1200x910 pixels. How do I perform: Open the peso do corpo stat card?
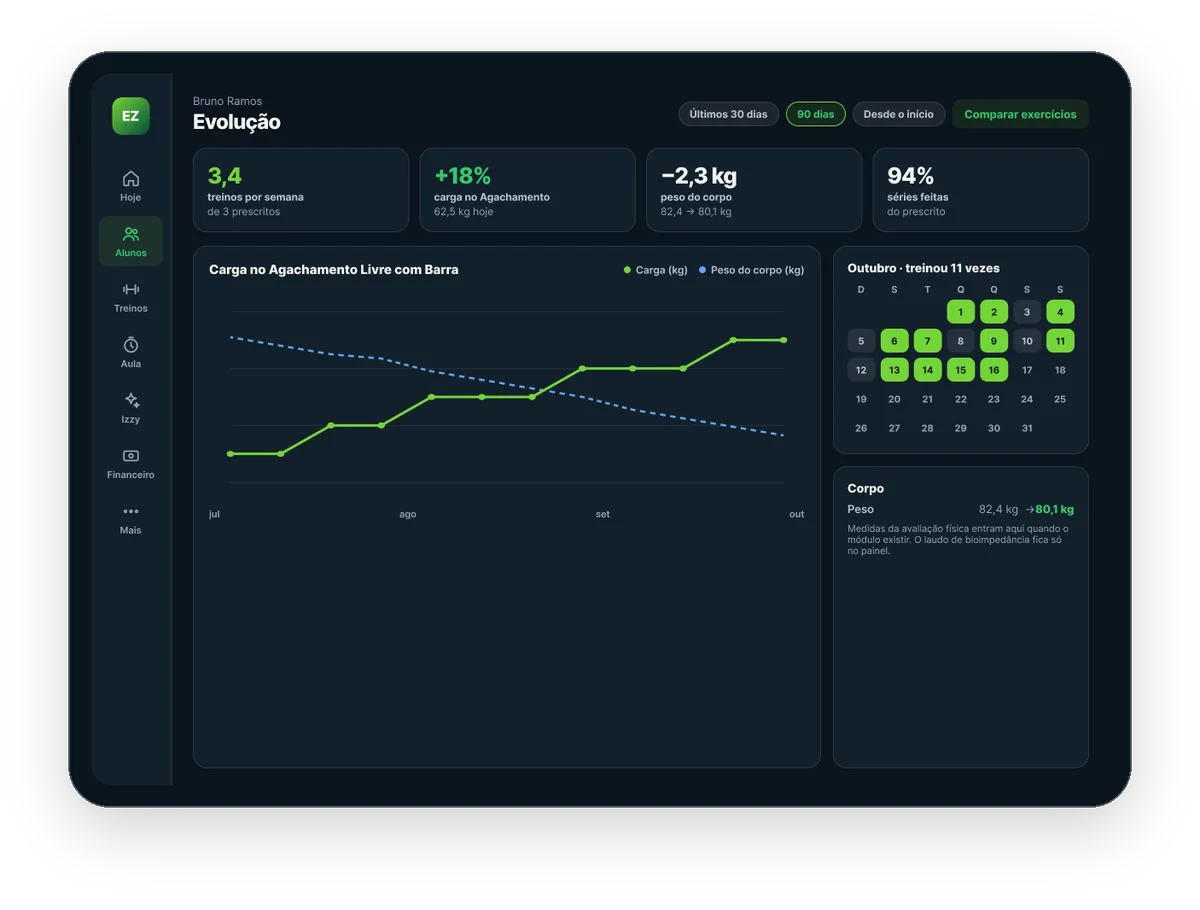click(754, 190)
